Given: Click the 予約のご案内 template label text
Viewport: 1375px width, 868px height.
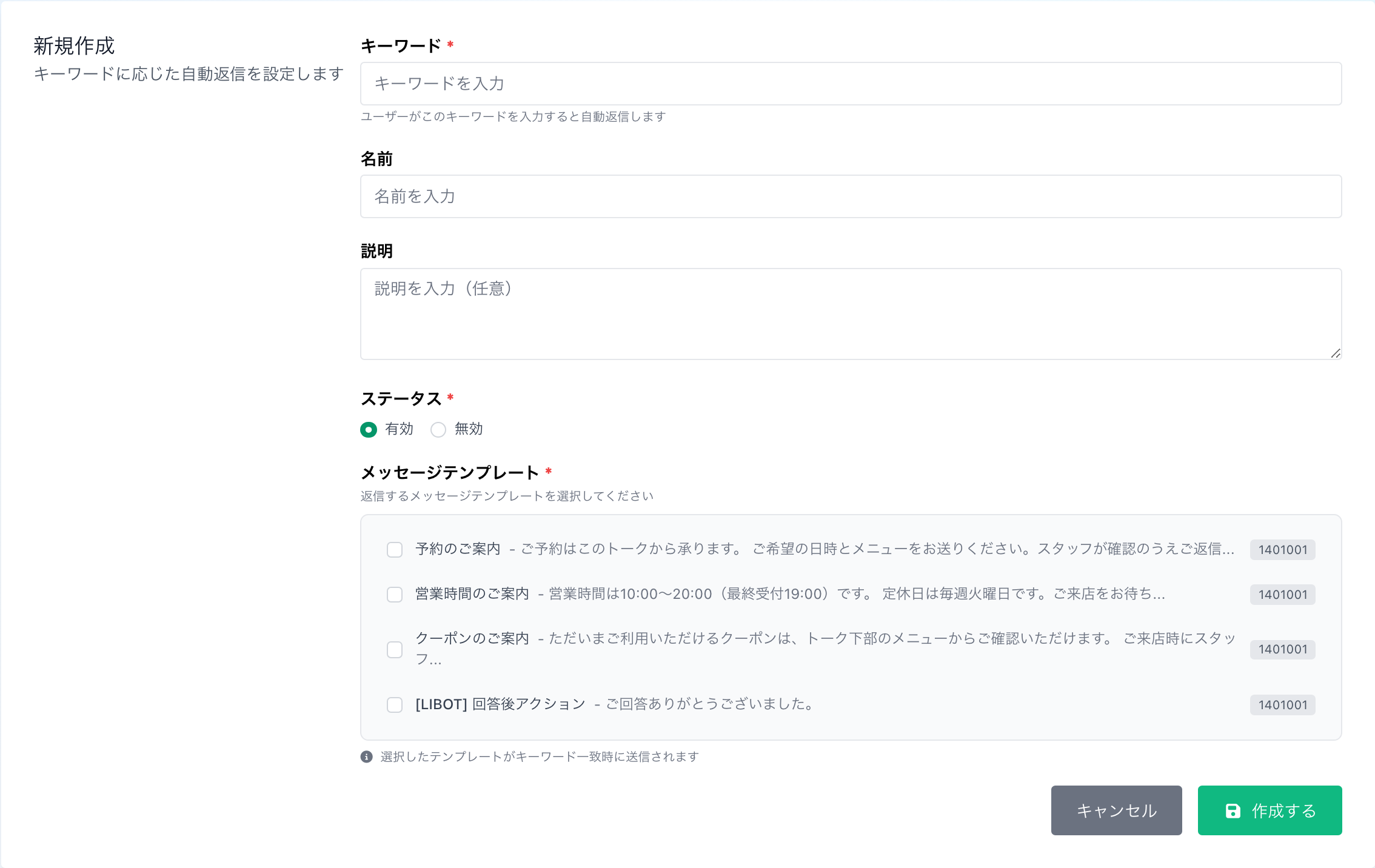Looking at the screenshot, I should 458,549.
